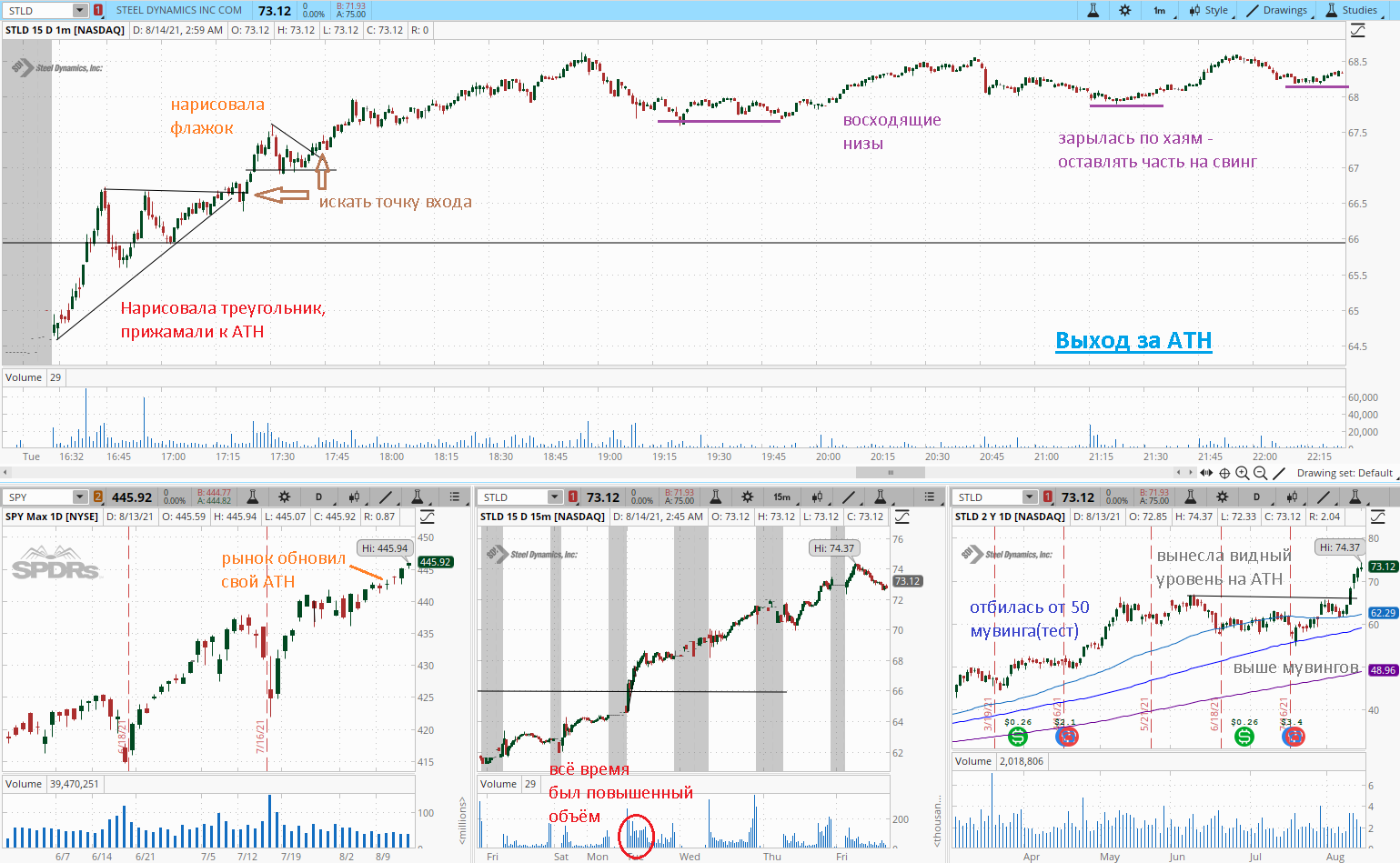Open chart style icon in 15m STLD panel

click(x=817, y=497)
